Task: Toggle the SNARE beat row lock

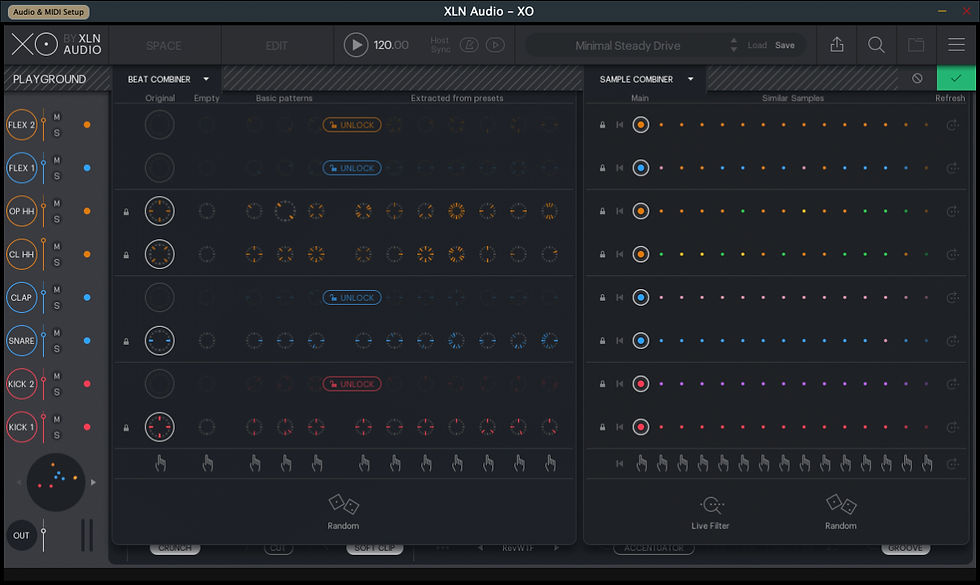Action: 126,341
